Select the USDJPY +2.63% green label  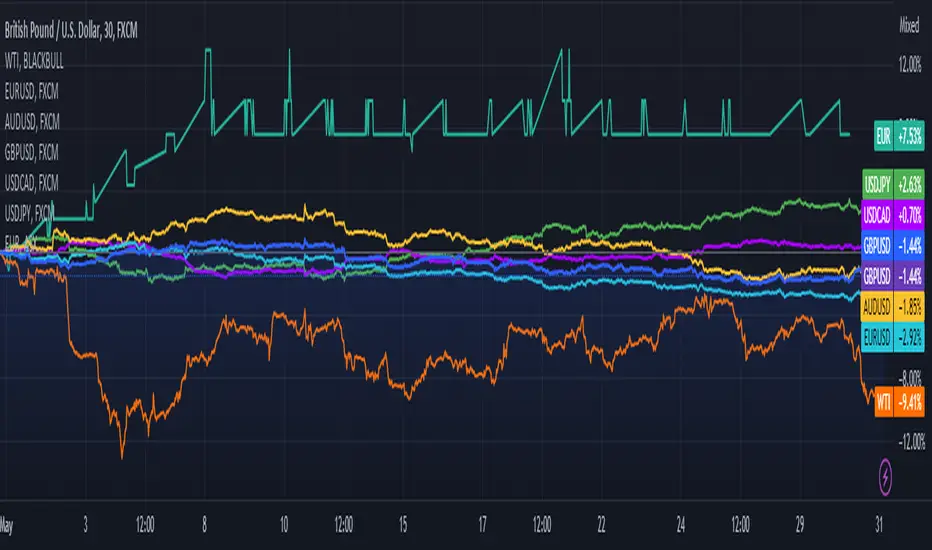[x=893, y=184]
